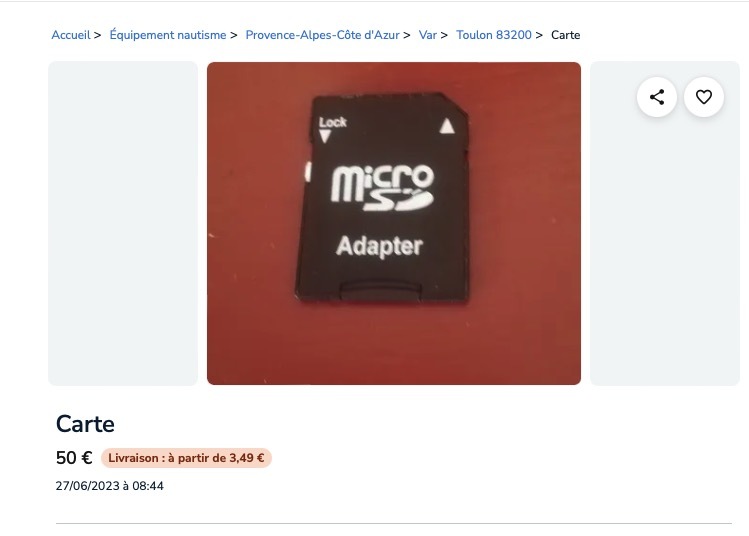
Task: Click the 50 € price
Action: point(74,458)
